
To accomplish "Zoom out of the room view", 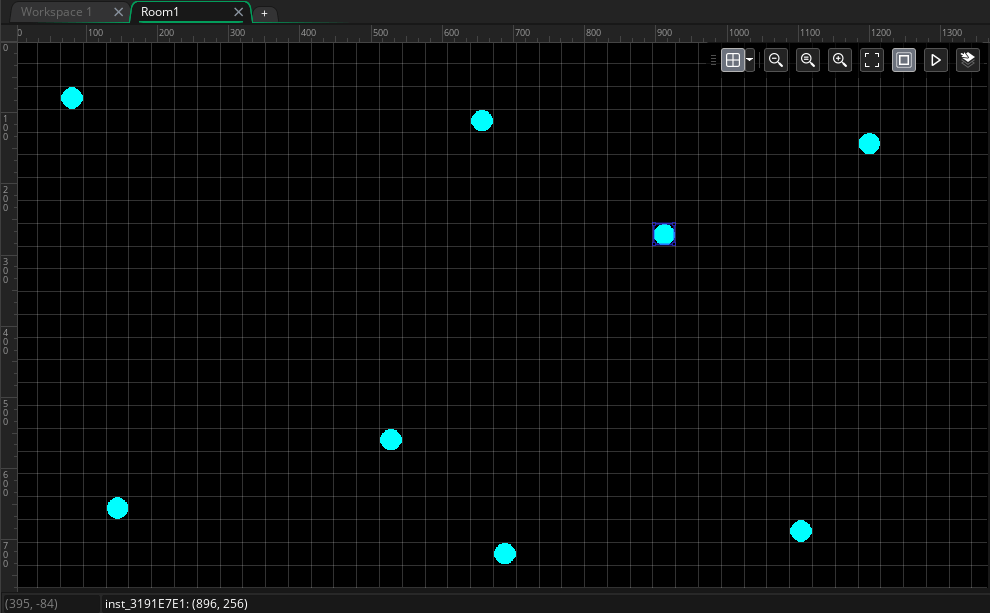I will coord(775,61).
